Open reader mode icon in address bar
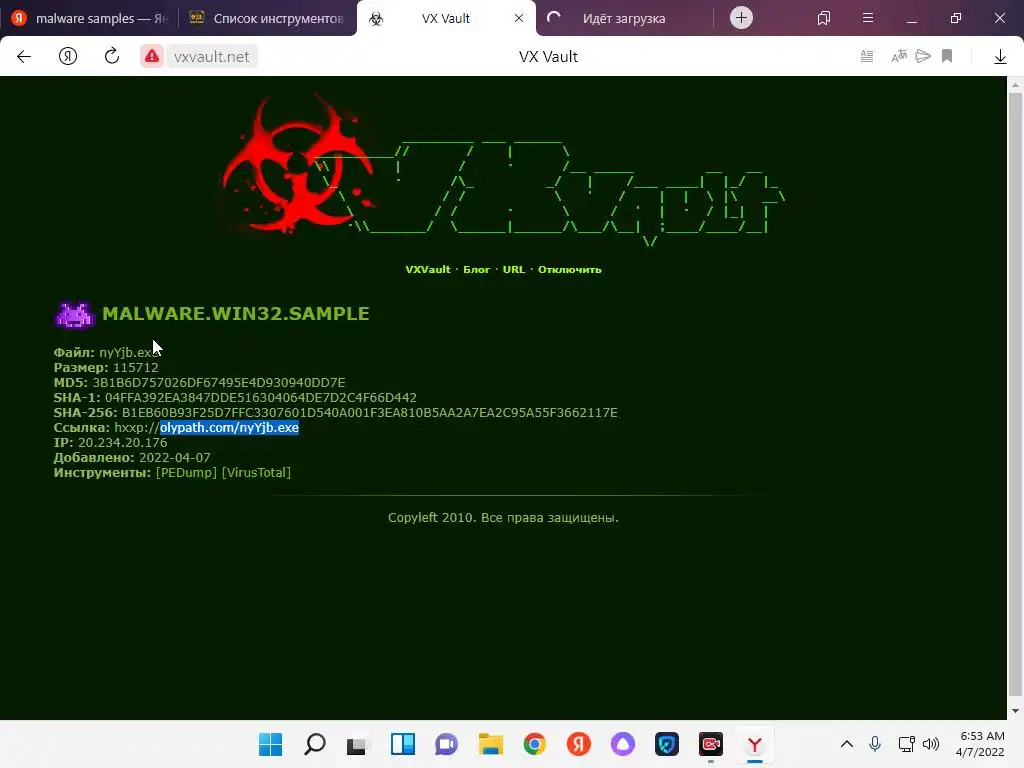1024x768 pixels. click(x=867, y=57)
